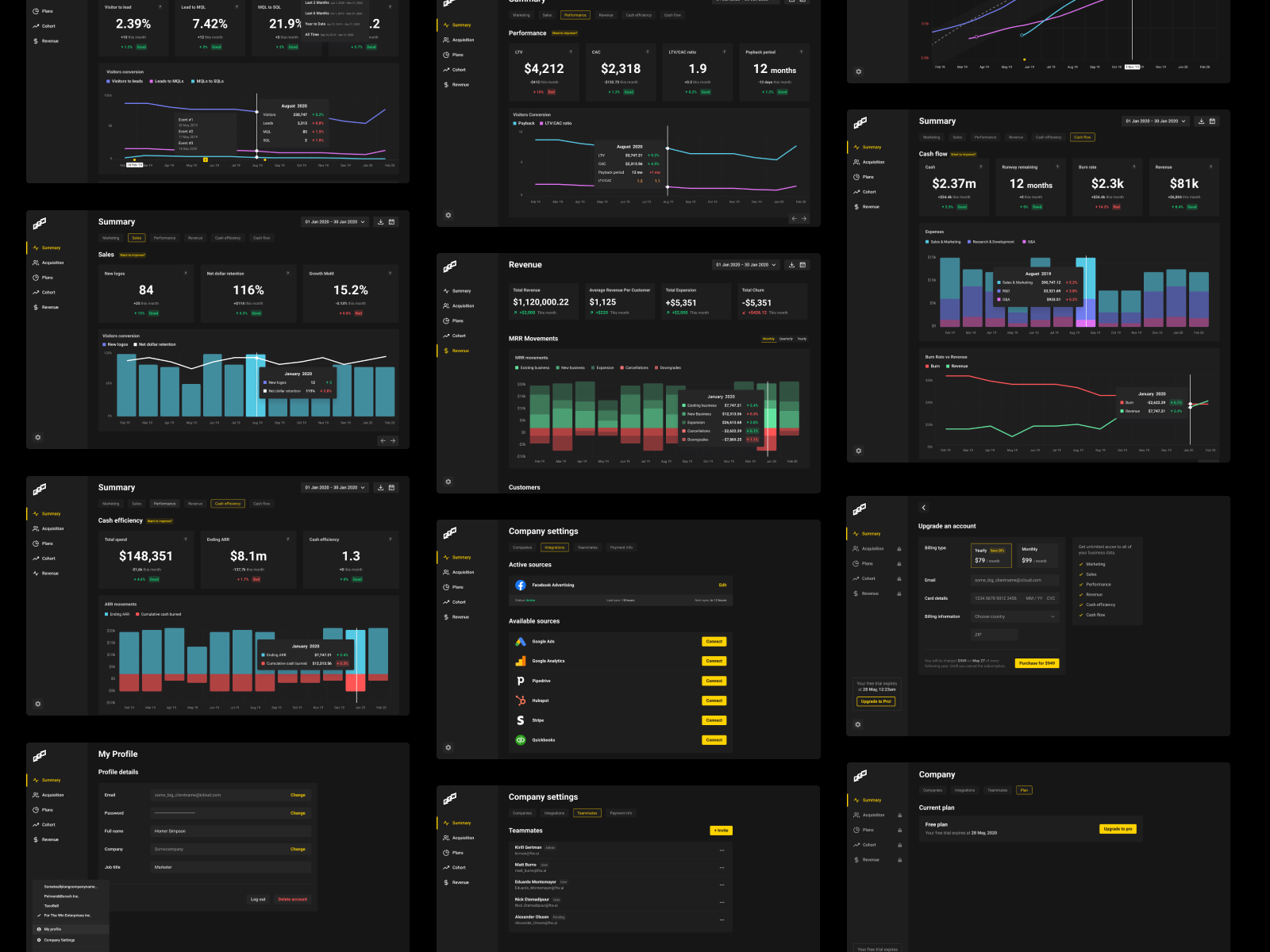Open the more menu for Matt Burns

click(x=722, y=868)
